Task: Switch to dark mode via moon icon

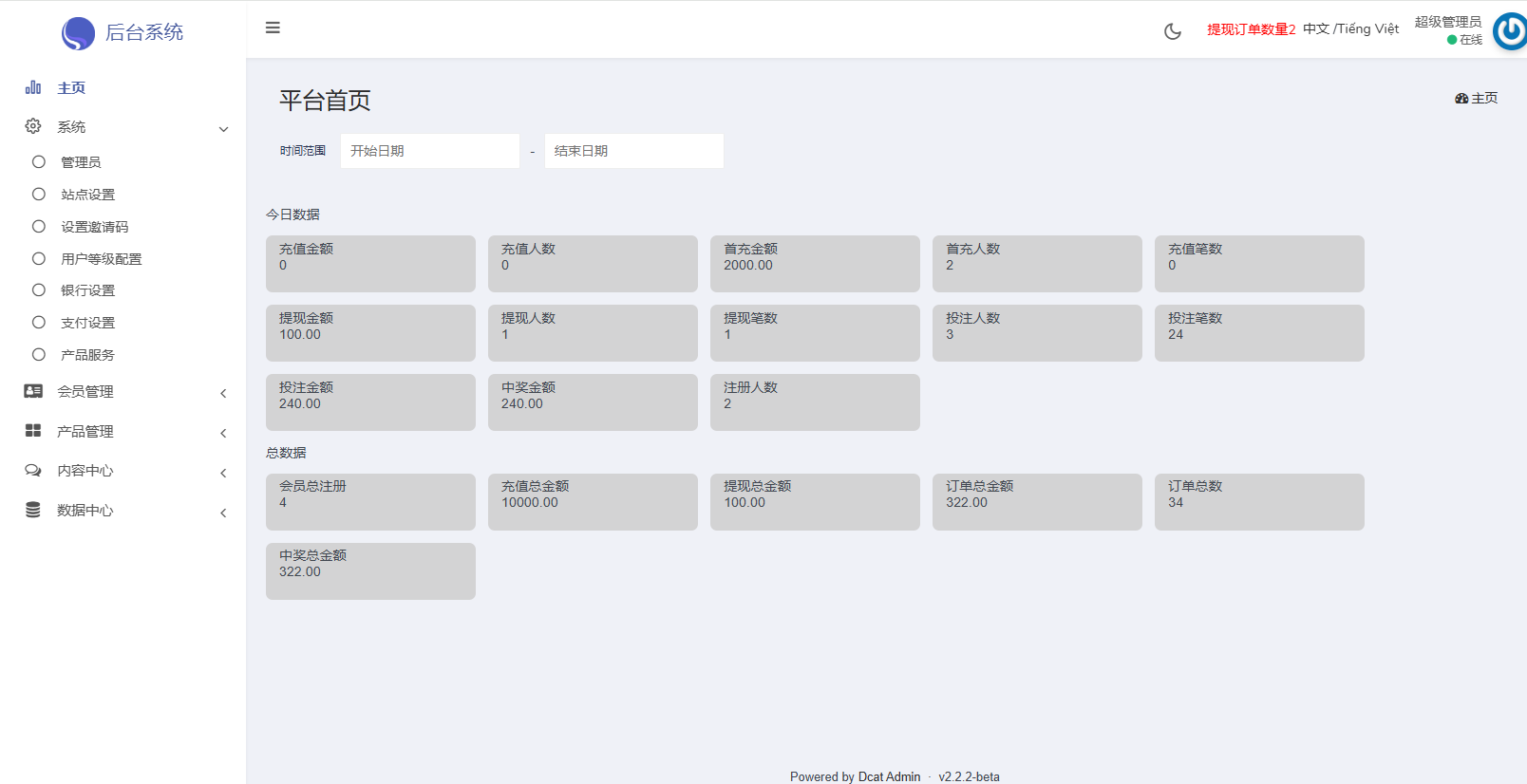Action: click(1173, 31)
